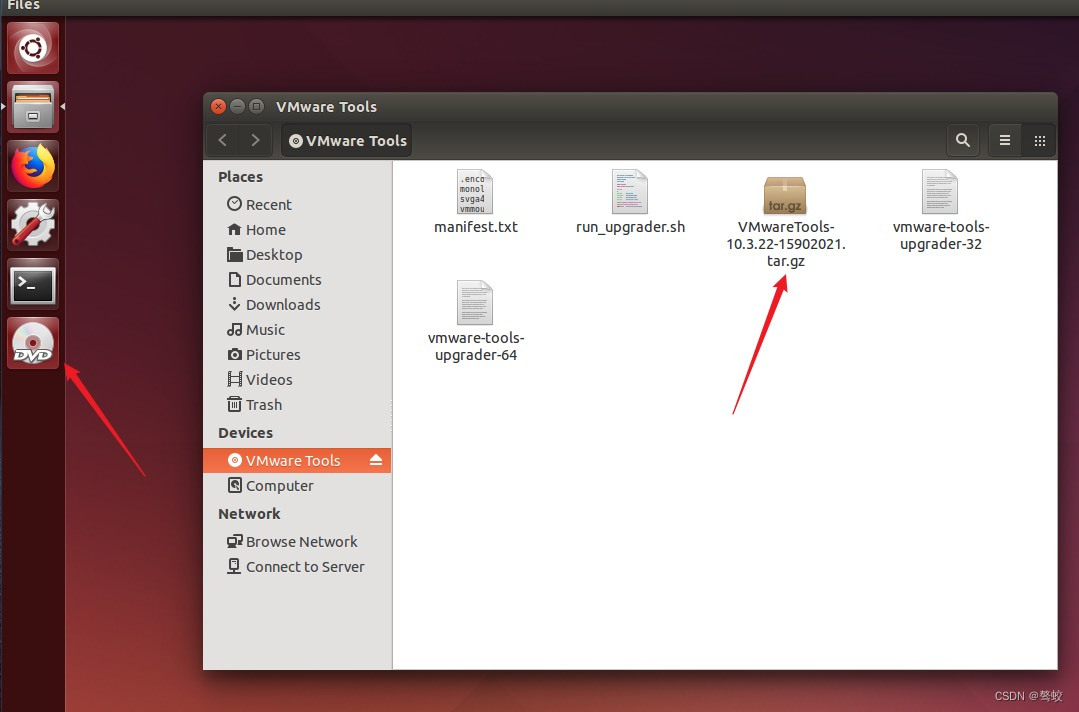Click the run_upgrader.sh file name

tap(630, 227)
